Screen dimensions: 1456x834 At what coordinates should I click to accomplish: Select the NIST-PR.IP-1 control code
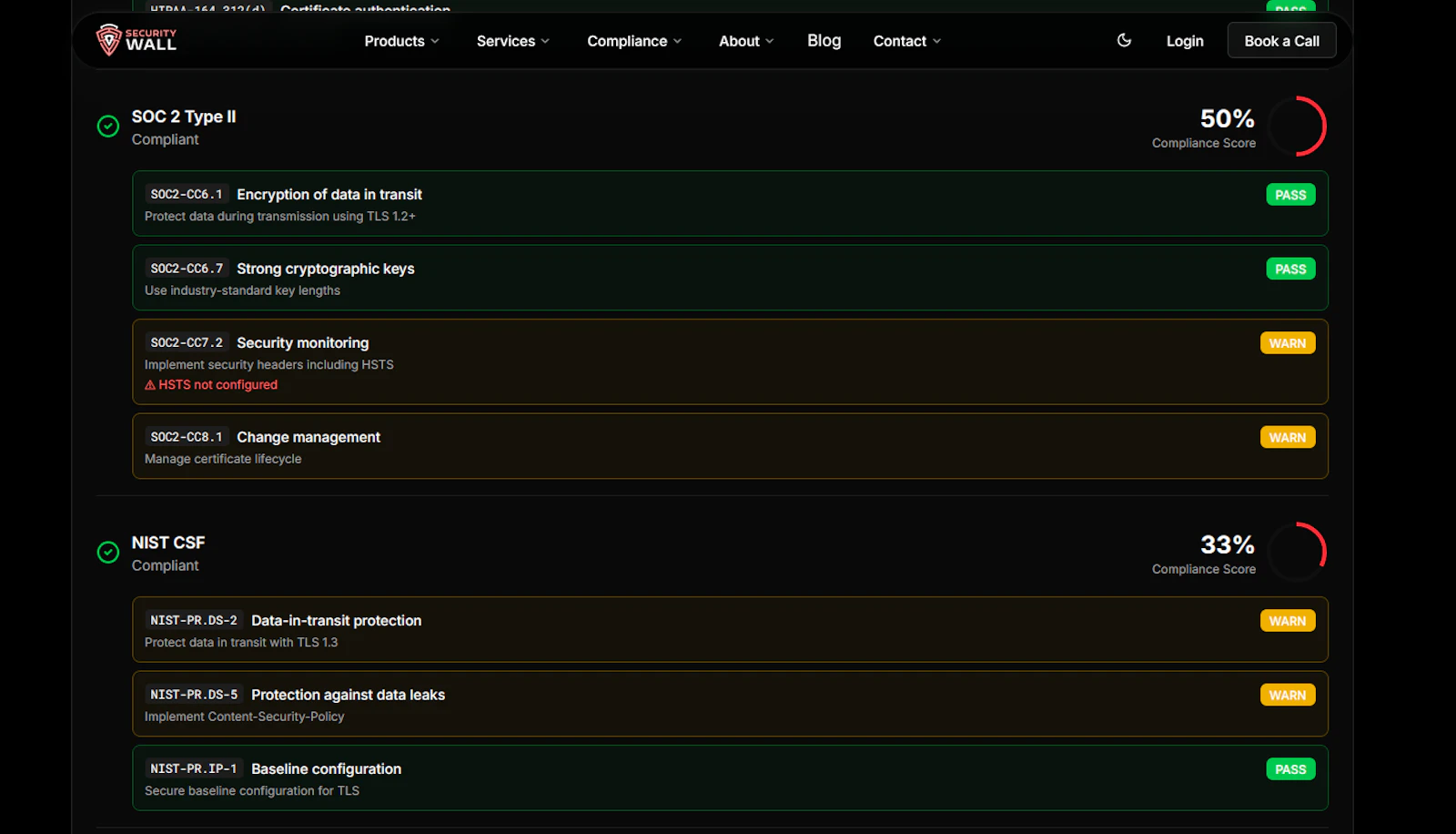pyautogui.click(x=194, y=768)
